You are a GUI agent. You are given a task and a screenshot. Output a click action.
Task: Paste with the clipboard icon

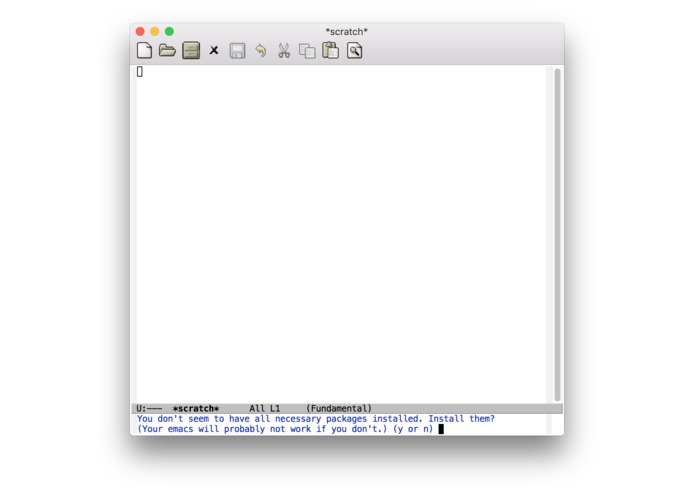coord(330,50)
